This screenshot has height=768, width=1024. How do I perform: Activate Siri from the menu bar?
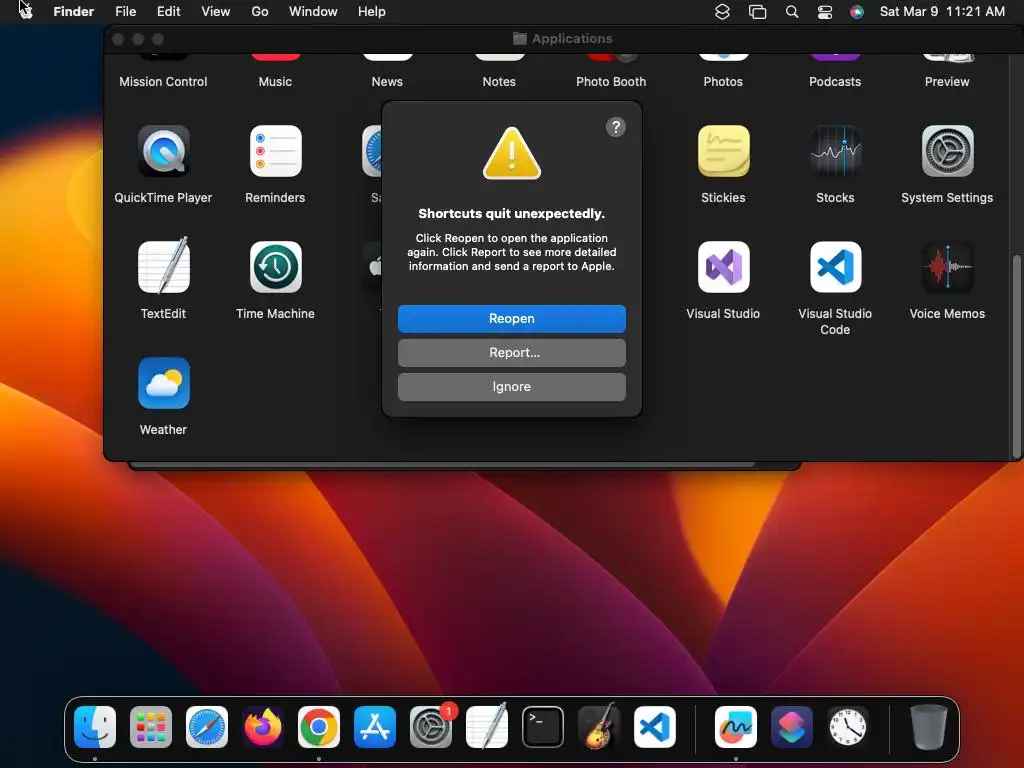[x=857, y=12]
